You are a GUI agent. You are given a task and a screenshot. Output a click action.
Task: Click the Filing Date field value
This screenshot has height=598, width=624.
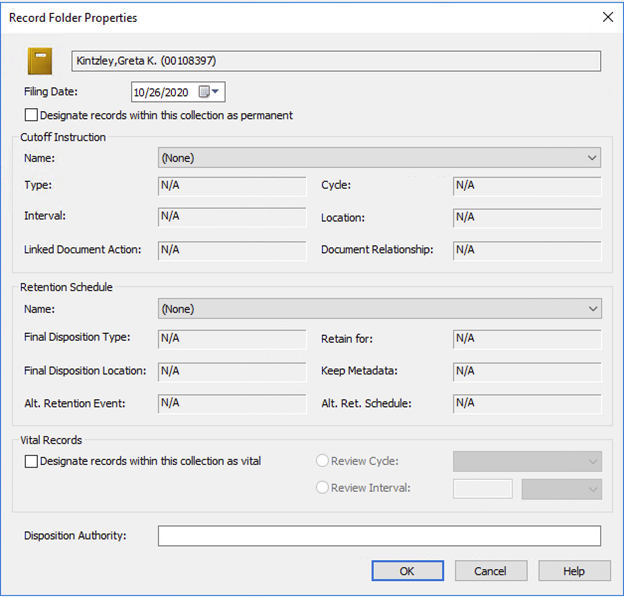tap(162, 93)
